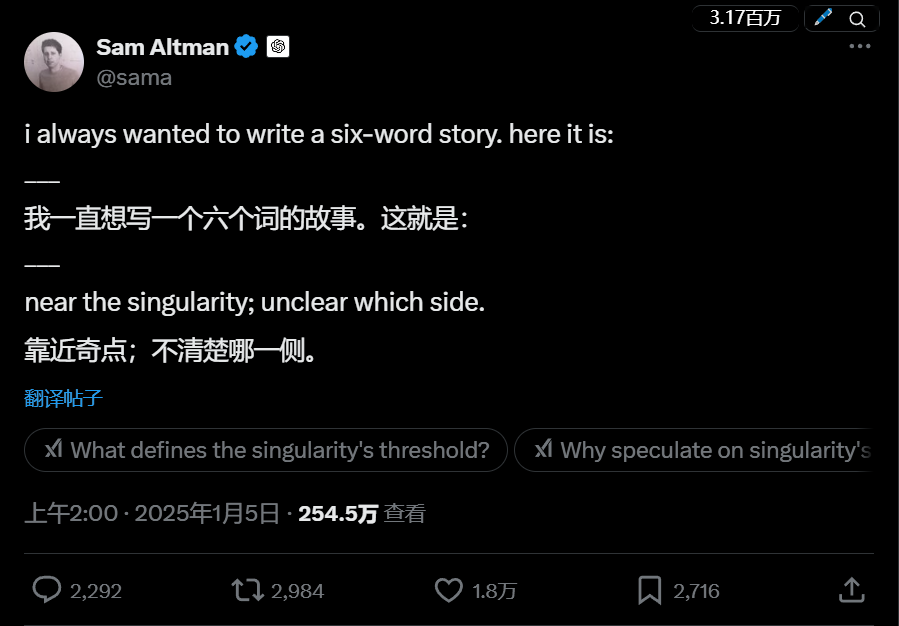View the 254.5万 查看 view count
Viewport: 899px width, 626px height.
361,514
